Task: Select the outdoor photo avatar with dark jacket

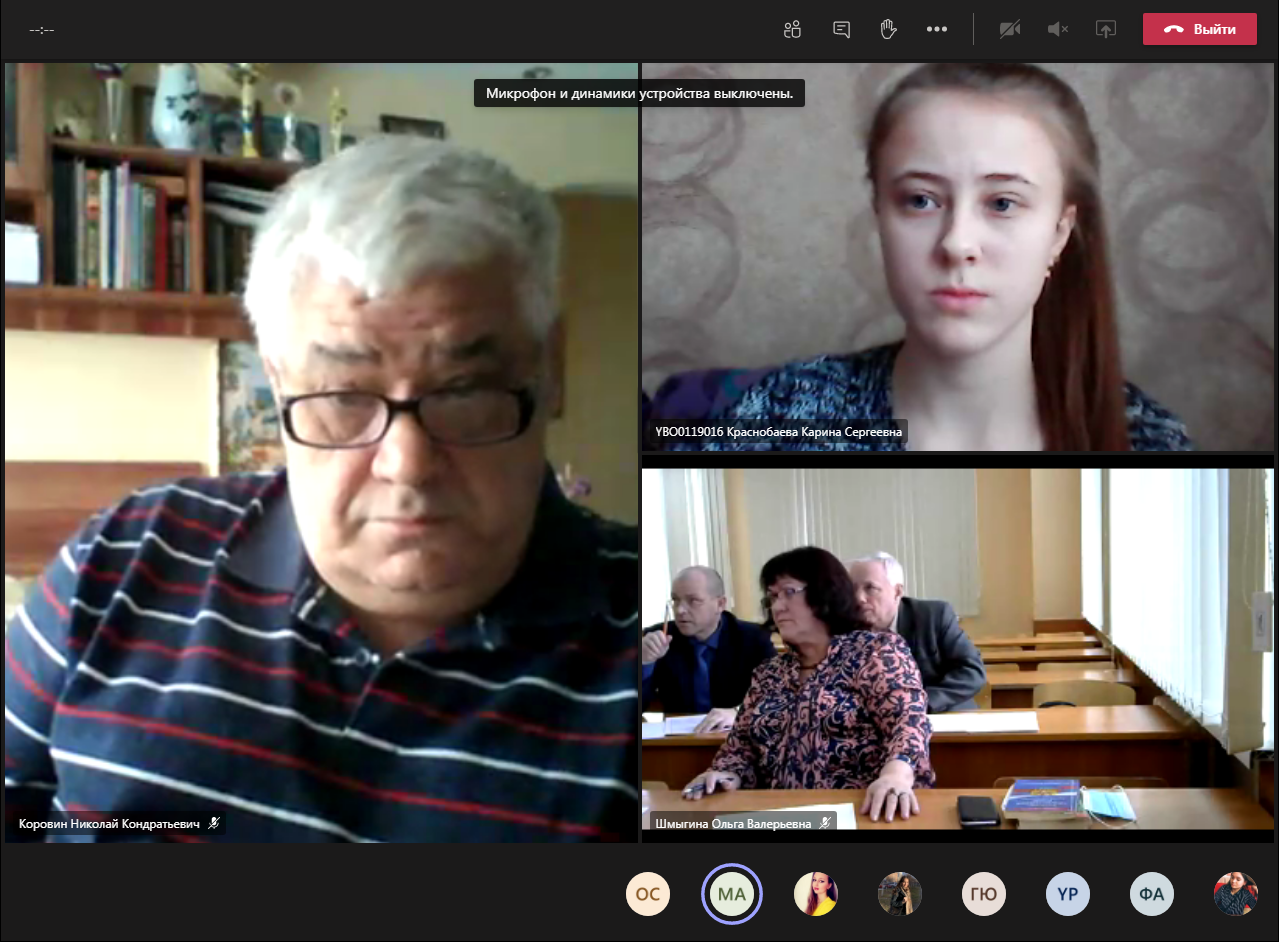Action: pos(900,894)
